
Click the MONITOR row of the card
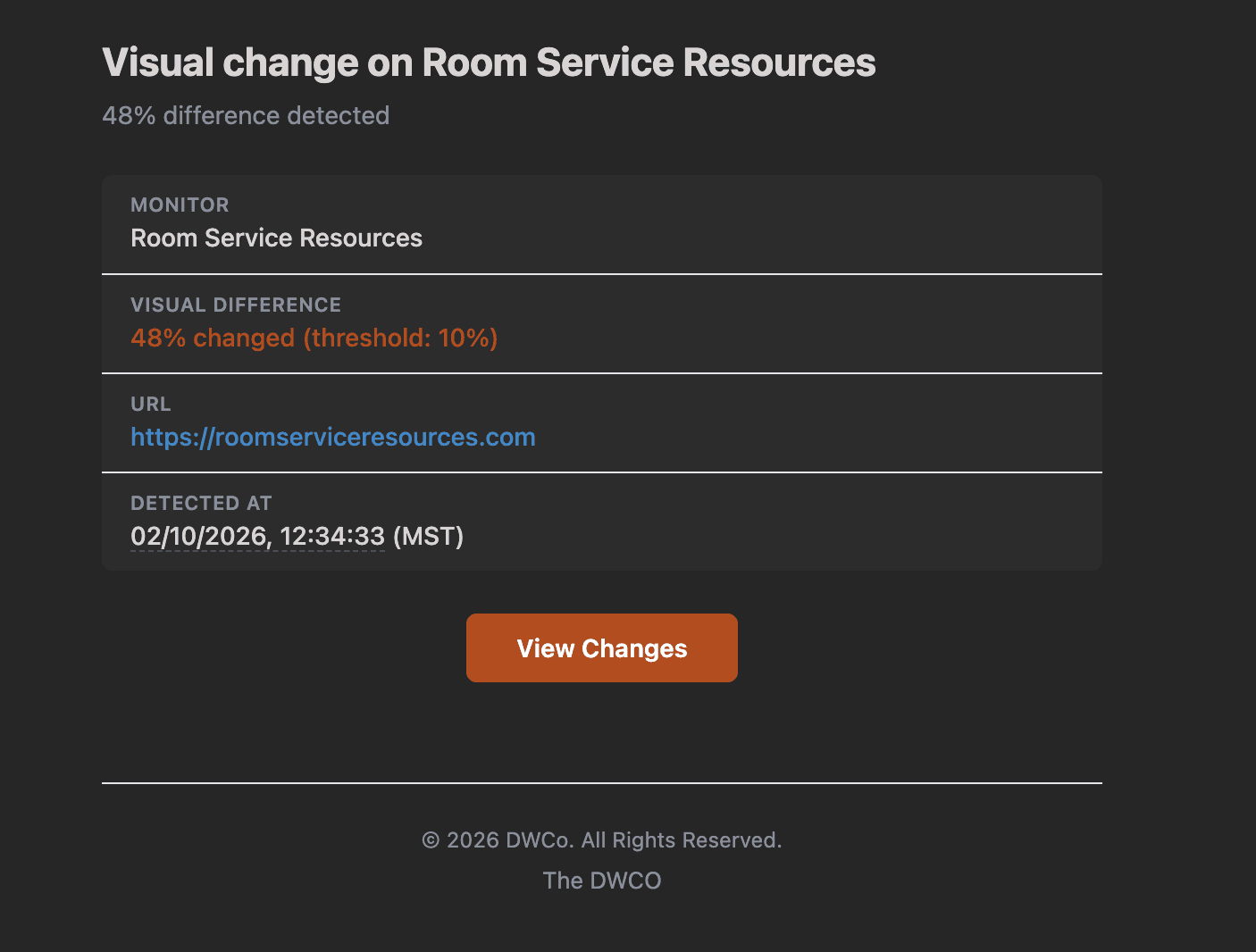(601, 223)
